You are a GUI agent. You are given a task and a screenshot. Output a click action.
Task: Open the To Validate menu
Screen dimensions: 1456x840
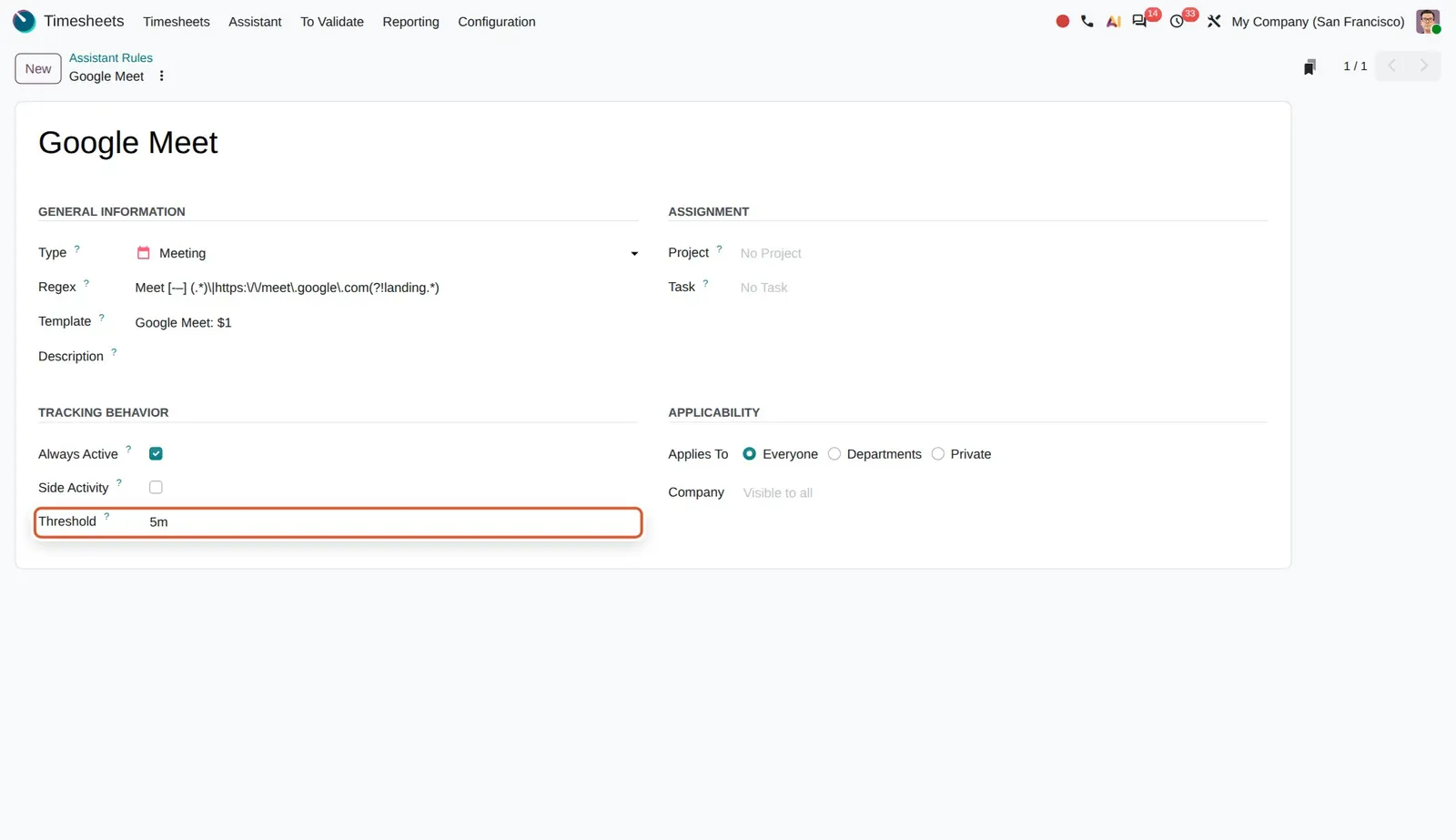pos(332,22)
